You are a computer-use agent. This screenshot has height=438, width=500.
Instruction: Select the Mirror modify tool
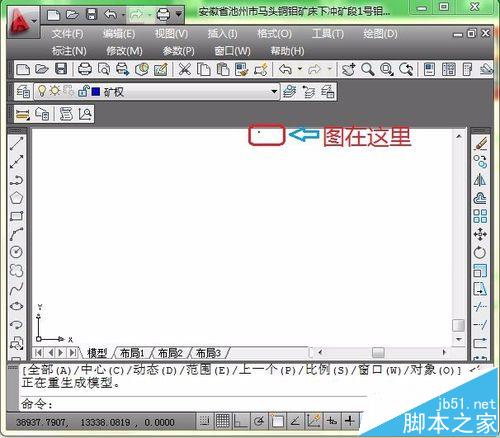pyautogui.click(x=480, y=180)
